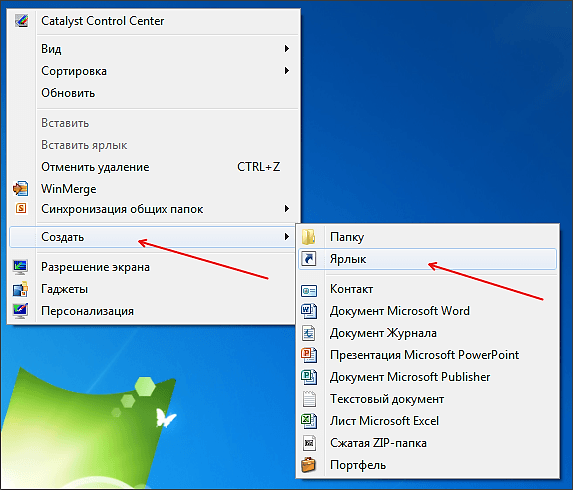Click the WinMerge icon
Viewport: 573px width, 490px height.
[x=20, y=189]
